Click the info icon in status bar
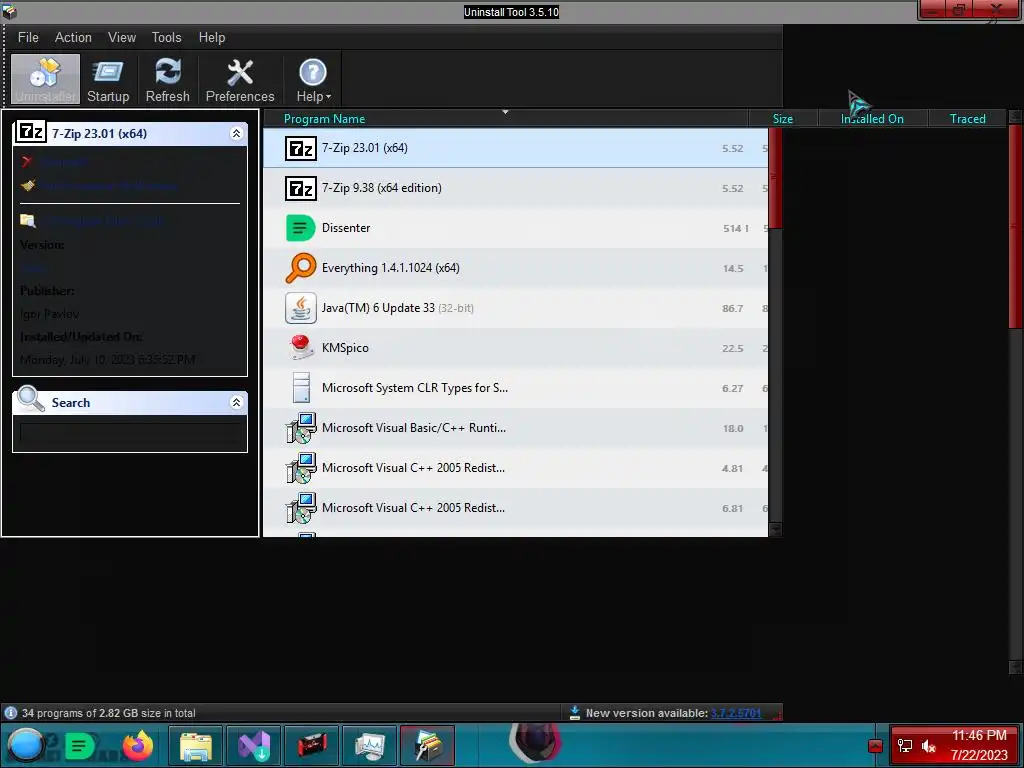 [10, 712]
